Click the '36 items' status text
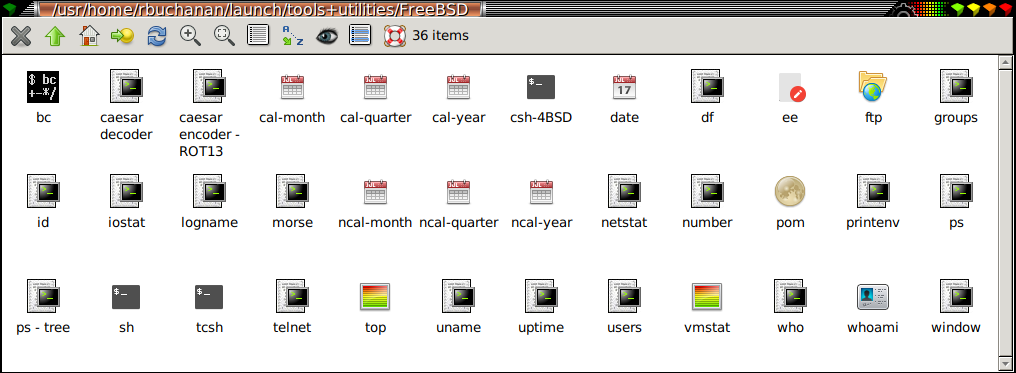This screenshot has height=373, width=1016. [441, 35]
